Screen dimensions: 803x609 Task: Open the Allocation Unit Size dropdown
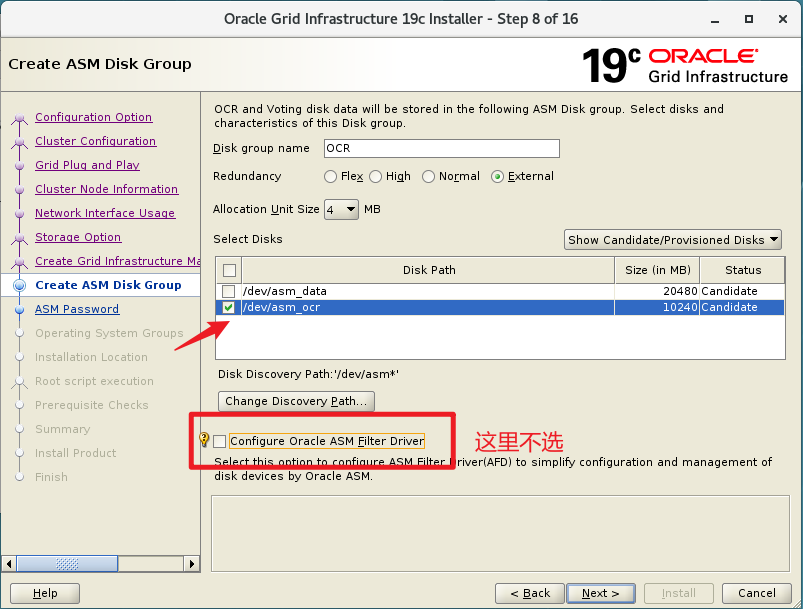pos(341,209)
